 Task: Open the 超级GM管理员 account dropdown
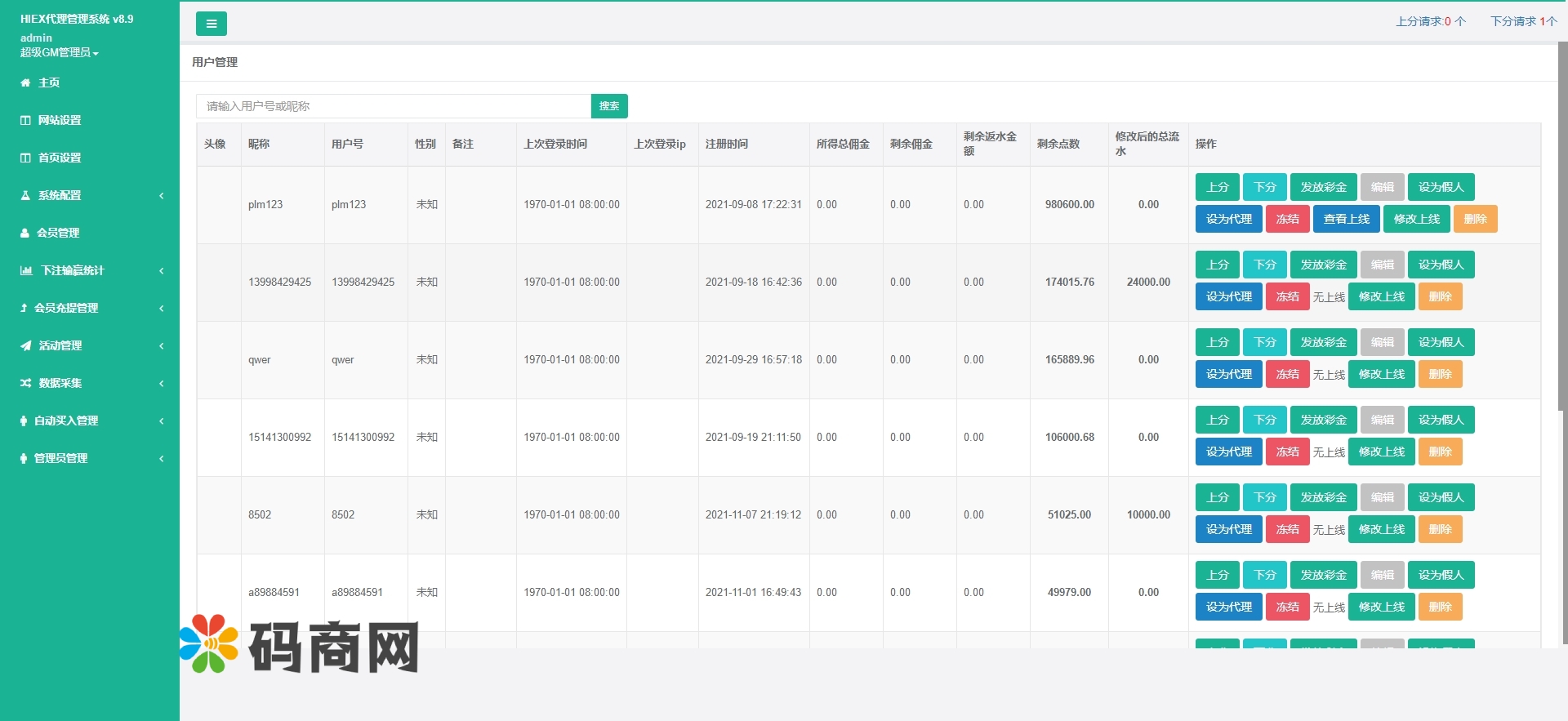click(60, 52)
